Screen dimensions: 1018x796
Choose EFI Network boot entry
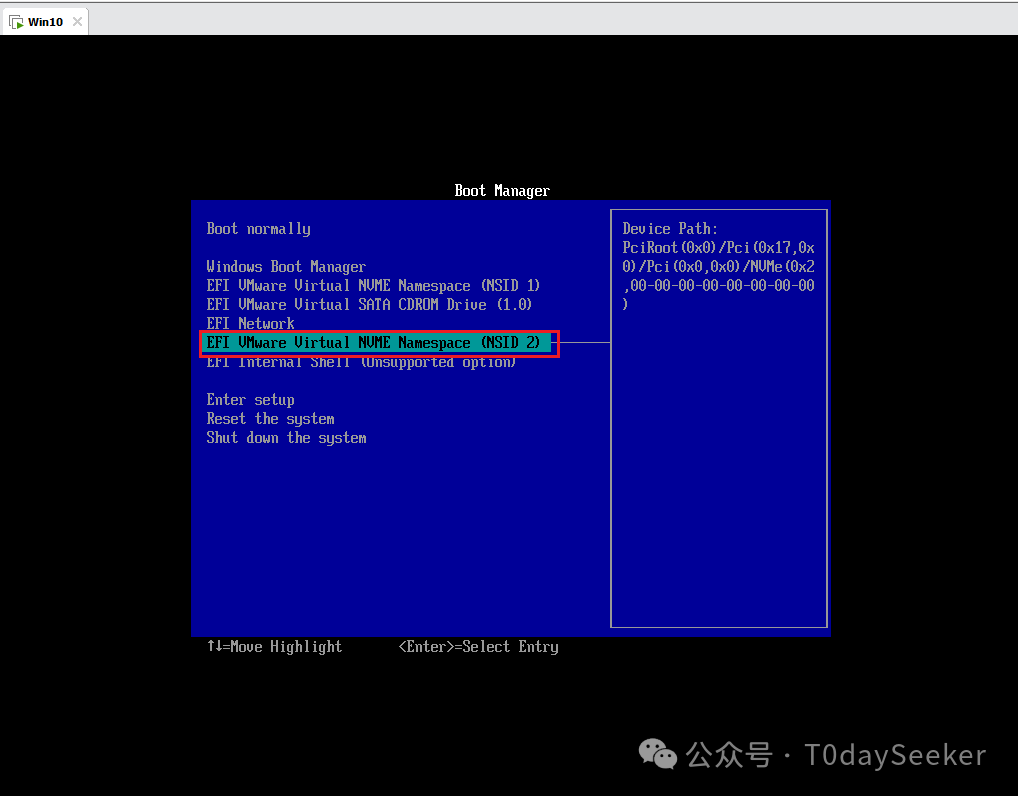250,323
